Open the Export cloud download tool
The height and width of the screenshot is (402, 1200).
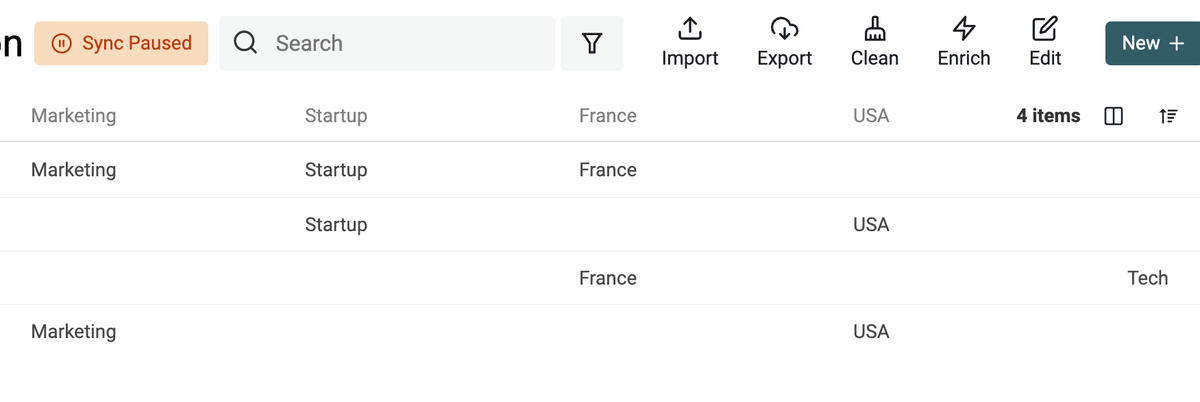[784, 28]
